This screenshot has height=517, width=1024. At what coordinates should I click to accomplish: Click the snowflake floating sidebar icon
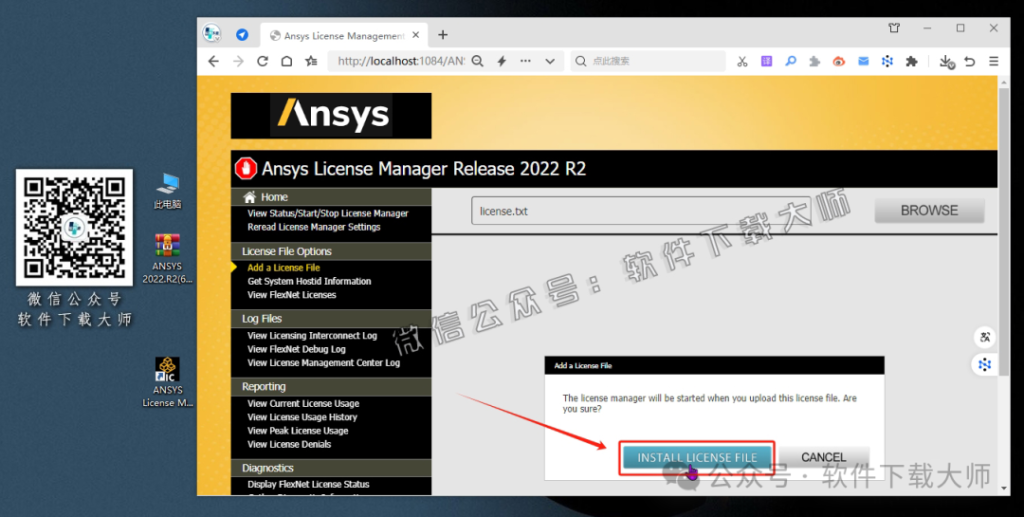pos(985,364)
